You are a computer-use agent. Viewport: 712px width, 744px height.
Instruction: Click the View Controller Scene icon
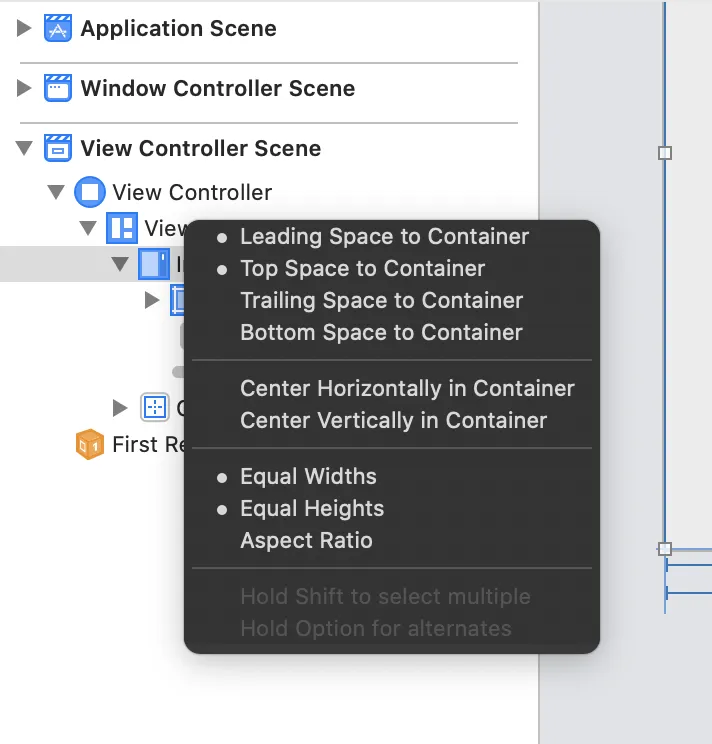point(58,148)
